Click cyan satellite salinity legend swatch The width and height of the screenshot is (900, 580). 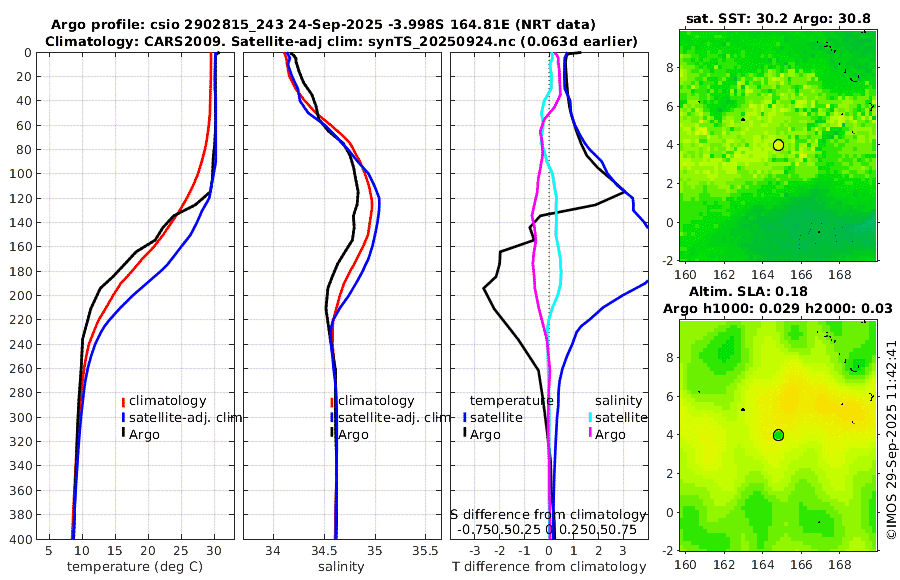coord(591,417)
